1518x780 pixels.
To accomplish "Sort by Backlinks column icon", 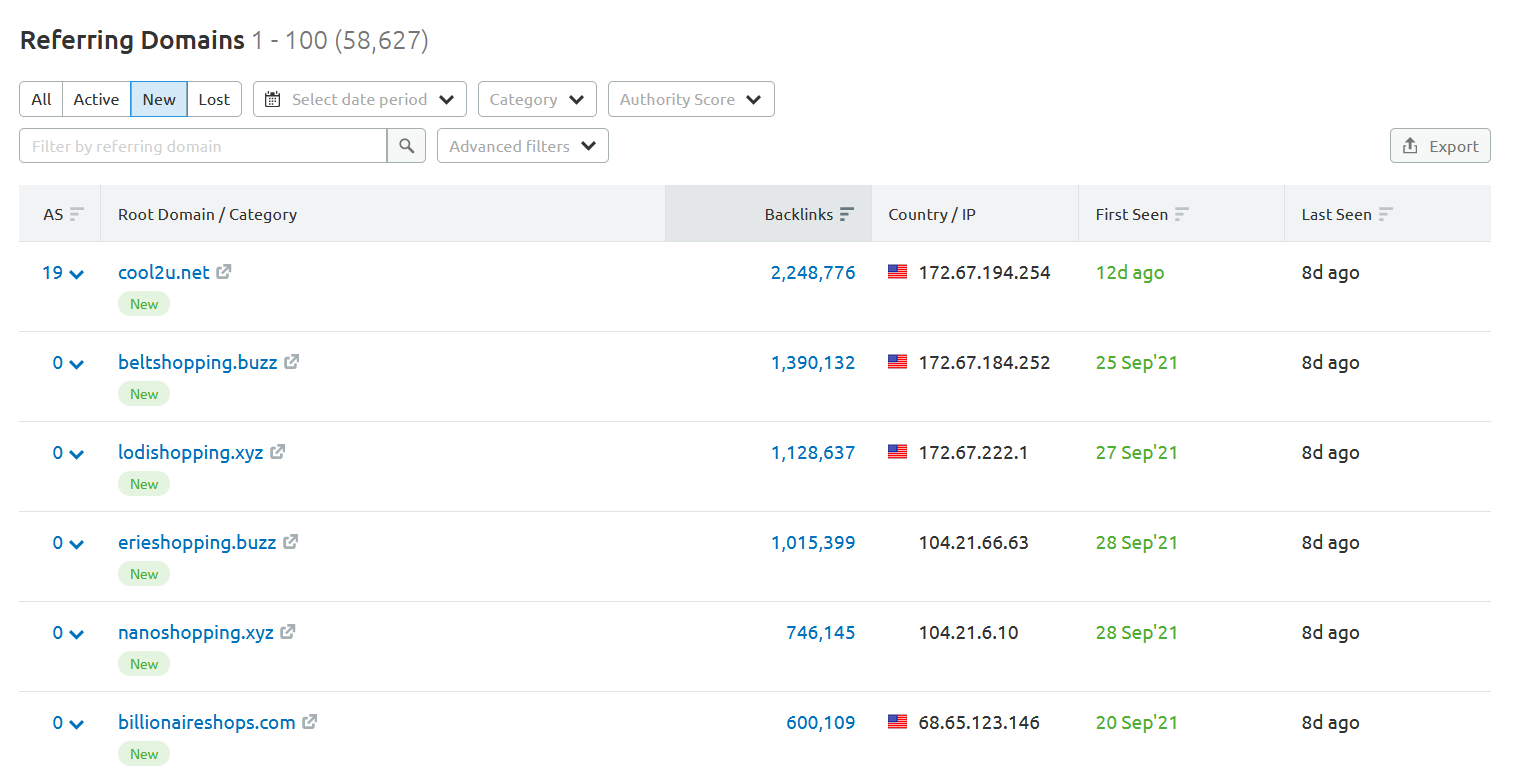I will 847,214.
